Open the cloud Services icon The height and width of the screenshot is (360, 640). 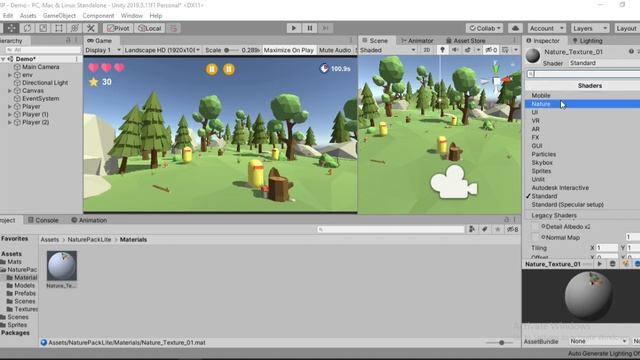(515, 28)
